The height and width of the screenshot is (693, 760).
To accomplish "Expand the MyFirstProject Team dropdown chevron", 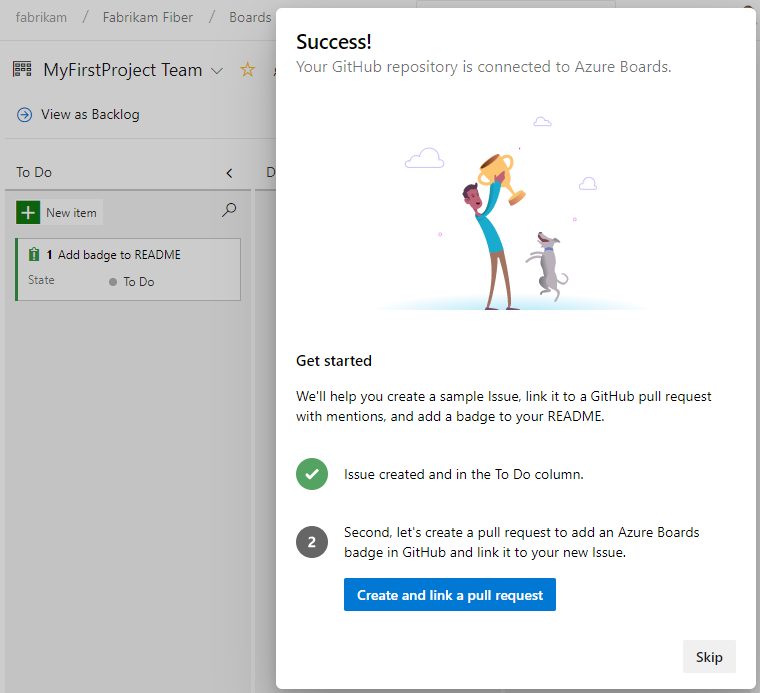I will click(x=217, y=71).
